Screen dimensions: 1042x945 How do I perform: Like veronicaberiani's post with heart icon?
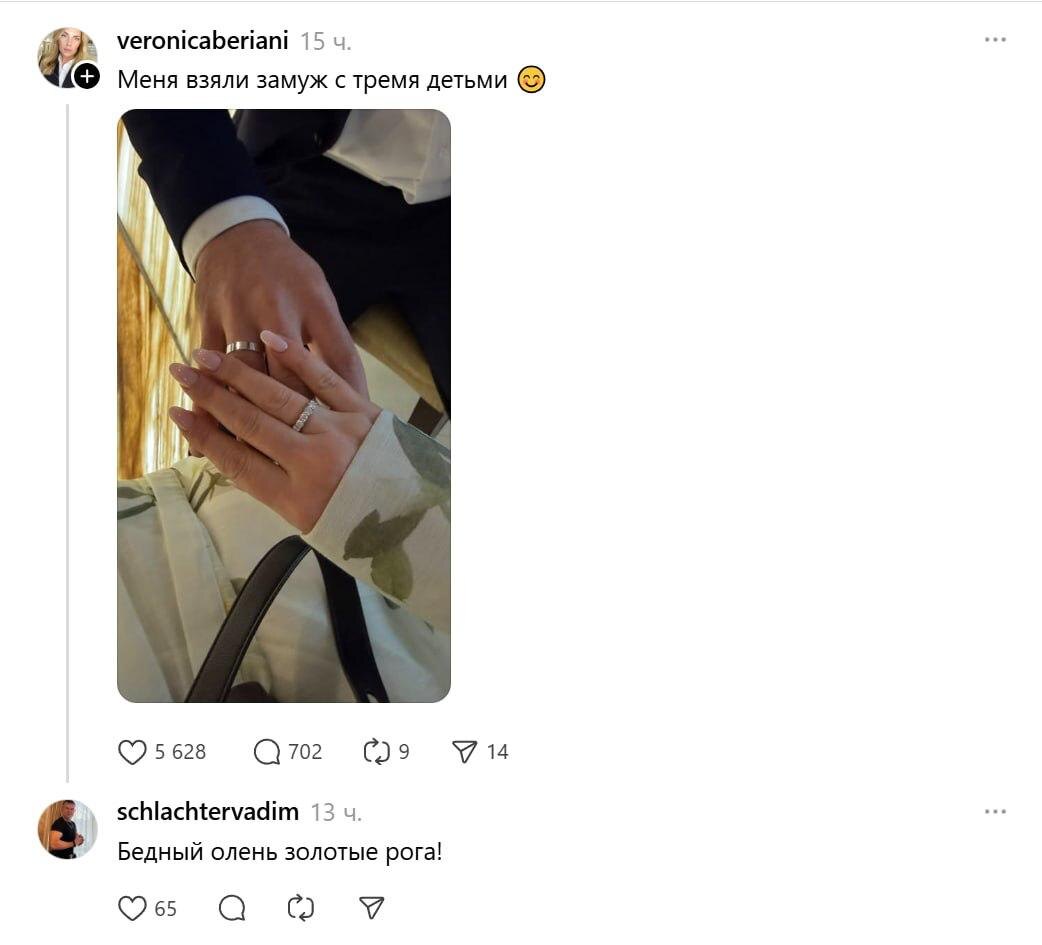pos(132,752)
